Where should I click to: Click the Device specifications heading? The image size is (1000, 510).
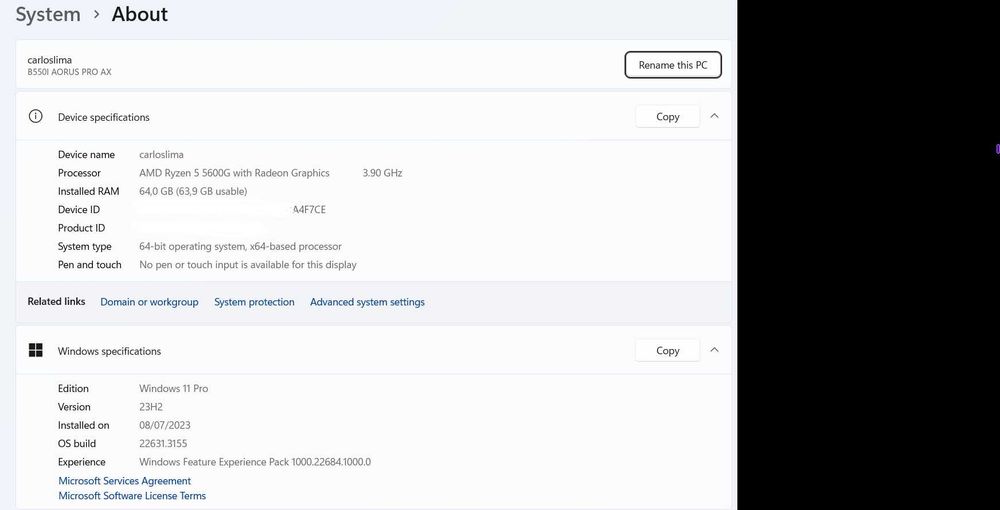tap(104, 117)
